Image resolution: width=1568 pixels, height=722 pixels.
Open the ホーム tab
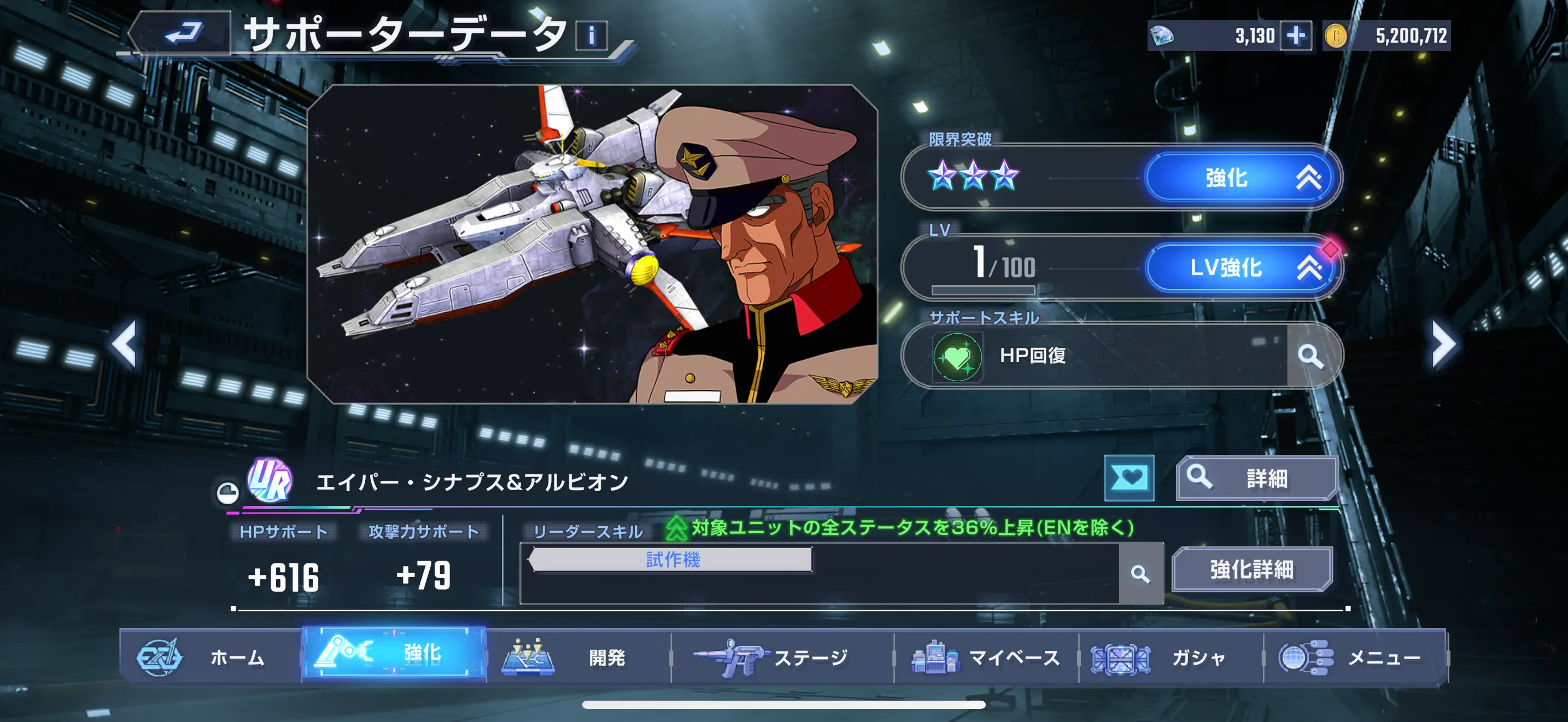click(210, 657)
